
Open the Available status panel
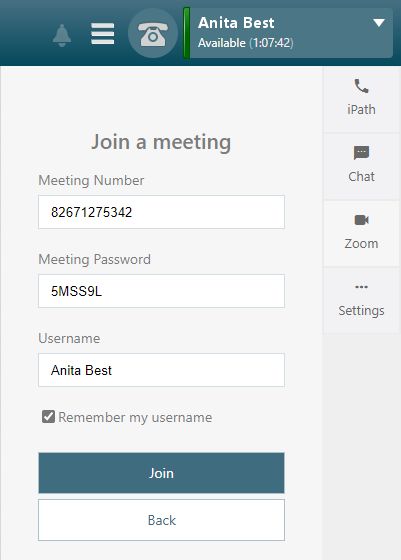[288, 33]
